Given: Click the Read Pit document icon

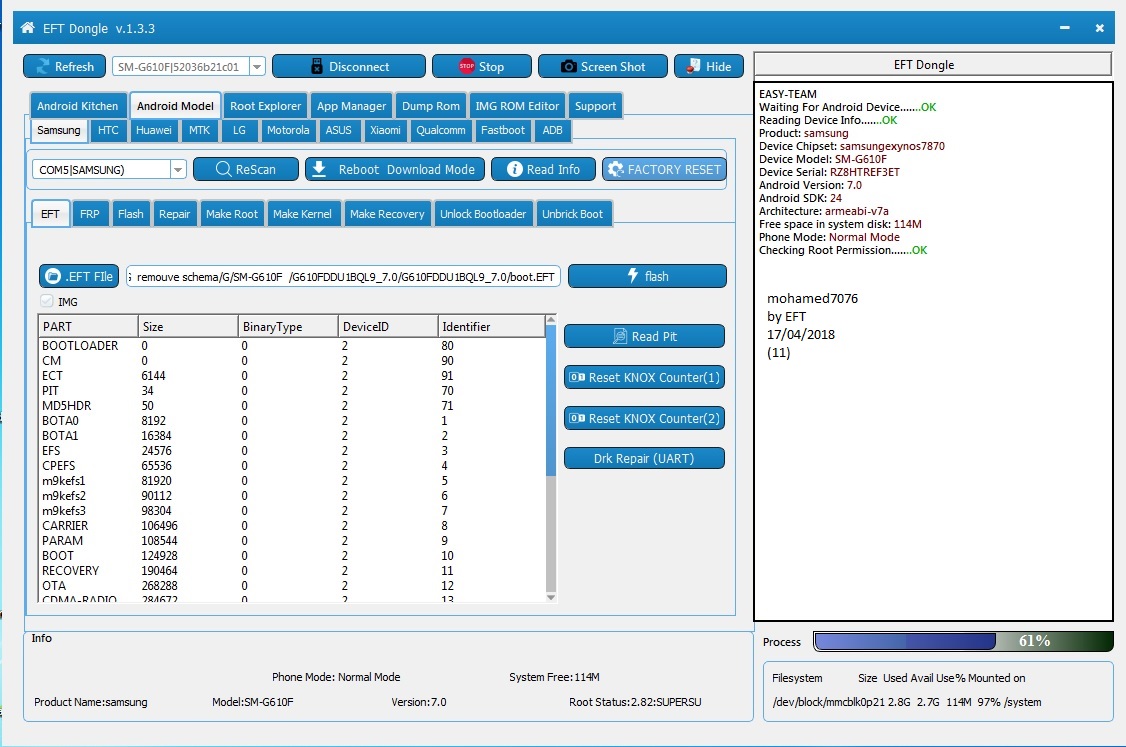Looking at the screenshot, I should pyautogui.click(x=620, y=336).
